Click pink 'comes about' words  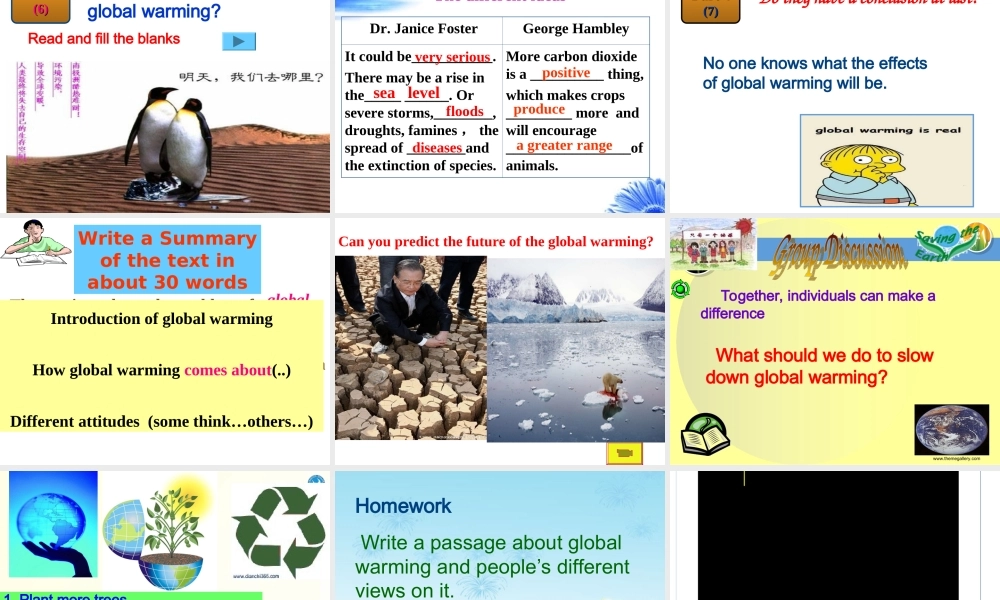[x=228, y=370]
